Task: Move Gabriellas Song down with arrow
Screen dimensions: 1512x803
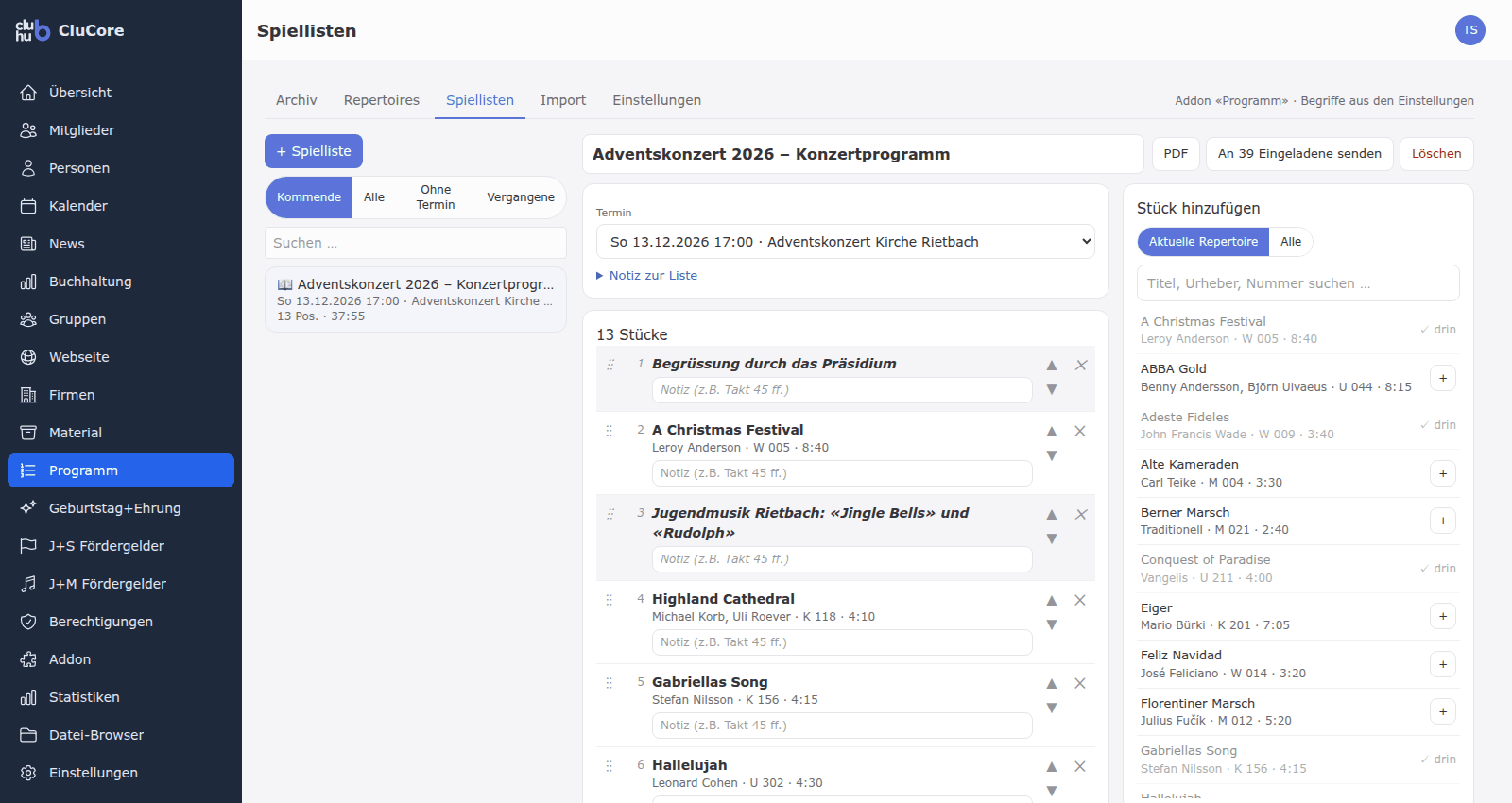Action: click(1051, 708)
